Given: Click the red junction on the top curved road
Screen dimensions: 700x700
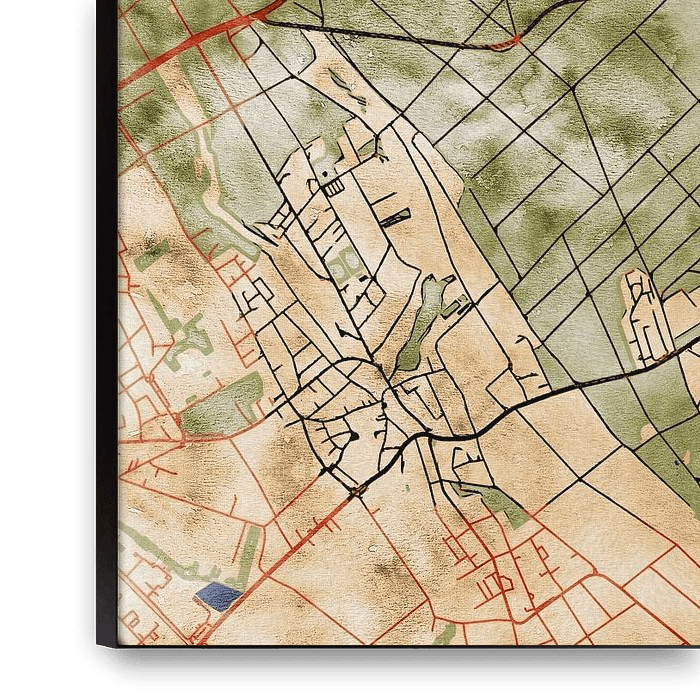Looking at the screenshot, I should 515,40.
